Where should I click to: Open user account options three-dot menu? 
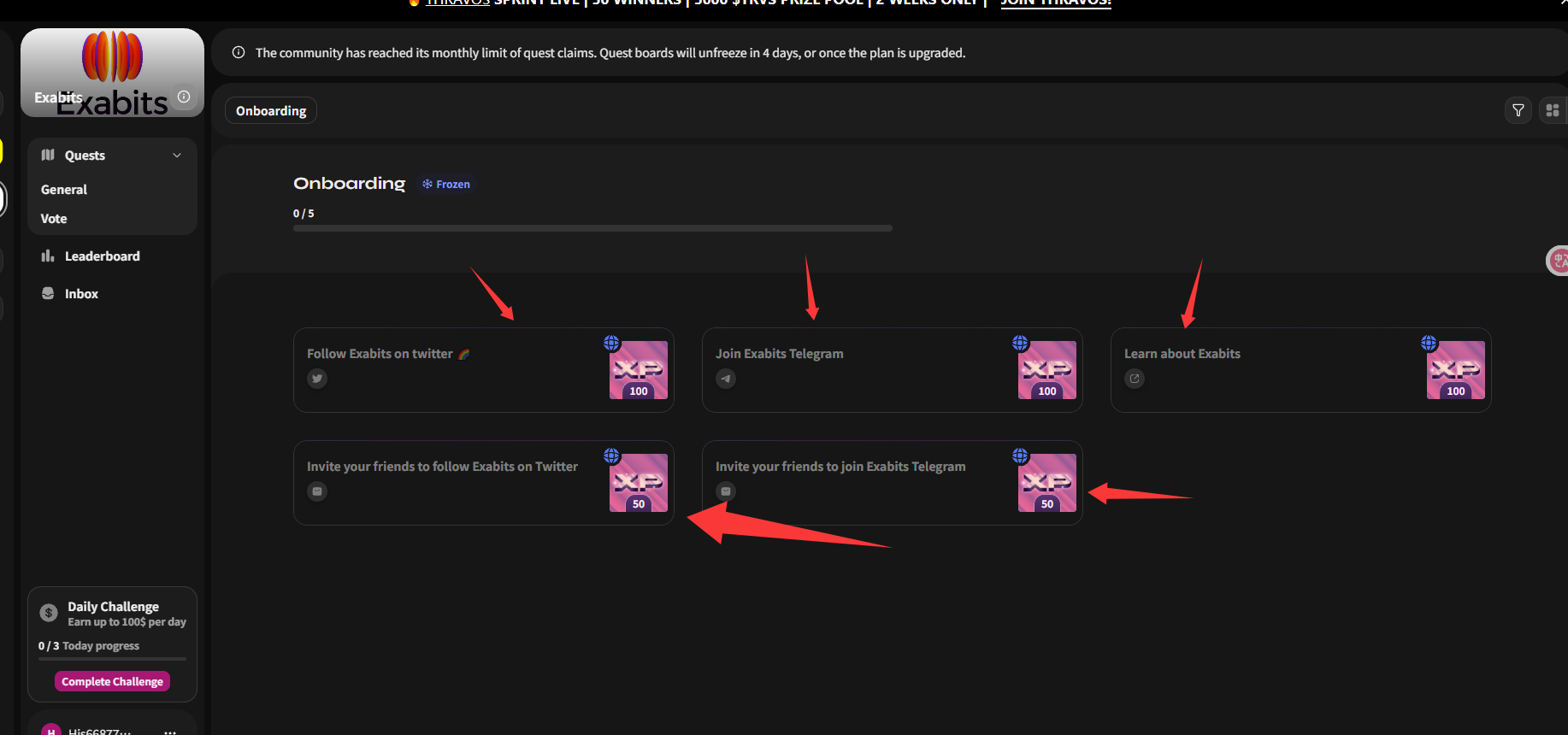point(170,731)
